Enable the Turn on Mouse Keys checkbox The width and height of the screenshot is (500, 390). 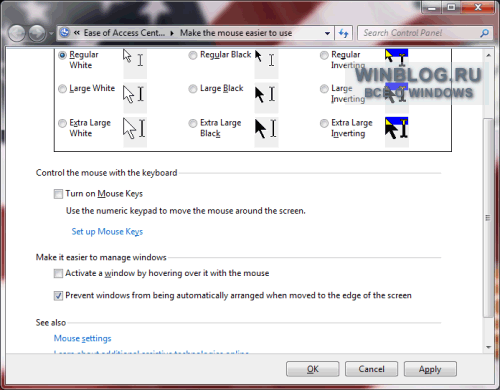[58, 194]
